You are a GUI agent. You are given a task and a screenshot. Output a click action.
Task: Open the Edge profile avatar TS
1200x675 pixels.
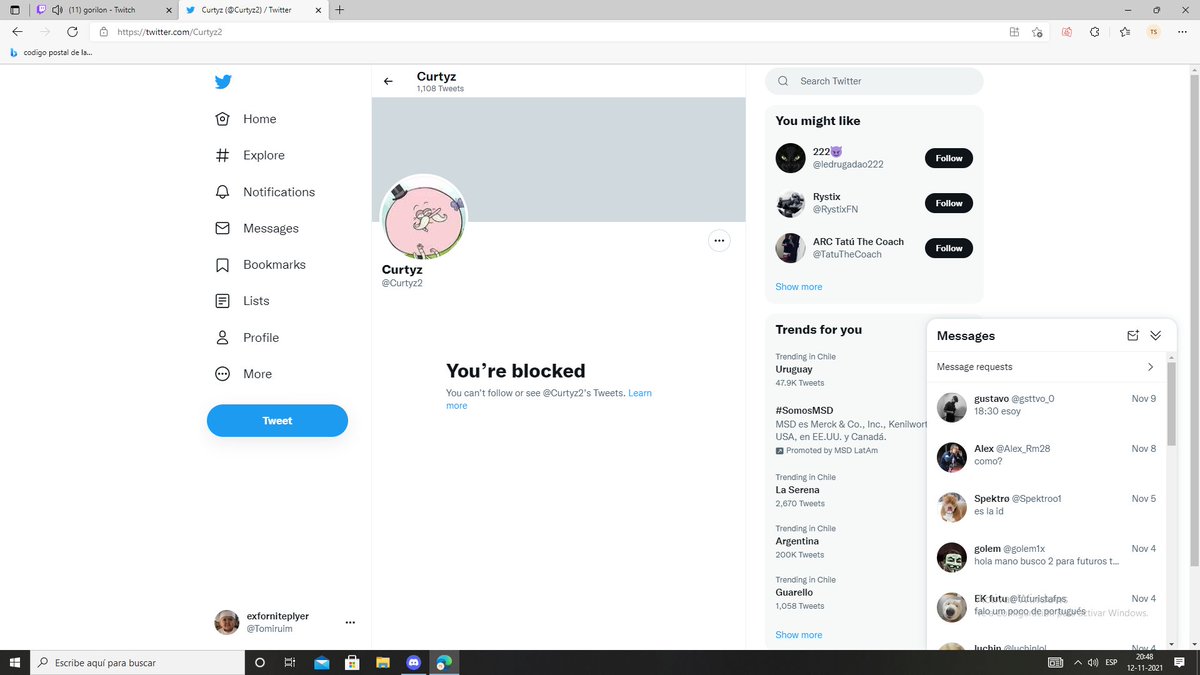1153,31
